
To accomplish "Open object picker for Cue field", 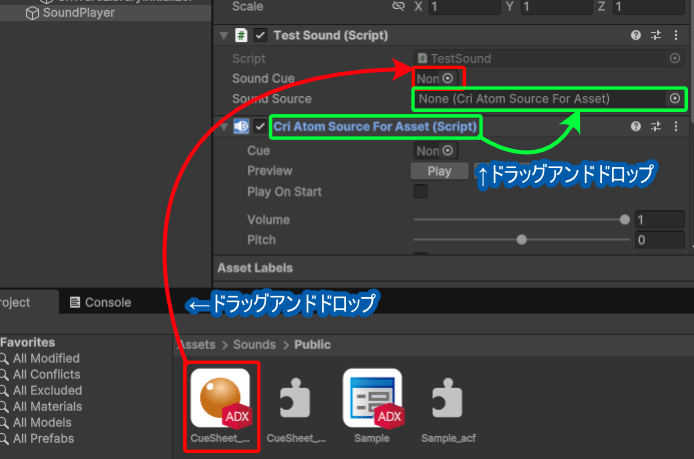I will 448,150.
